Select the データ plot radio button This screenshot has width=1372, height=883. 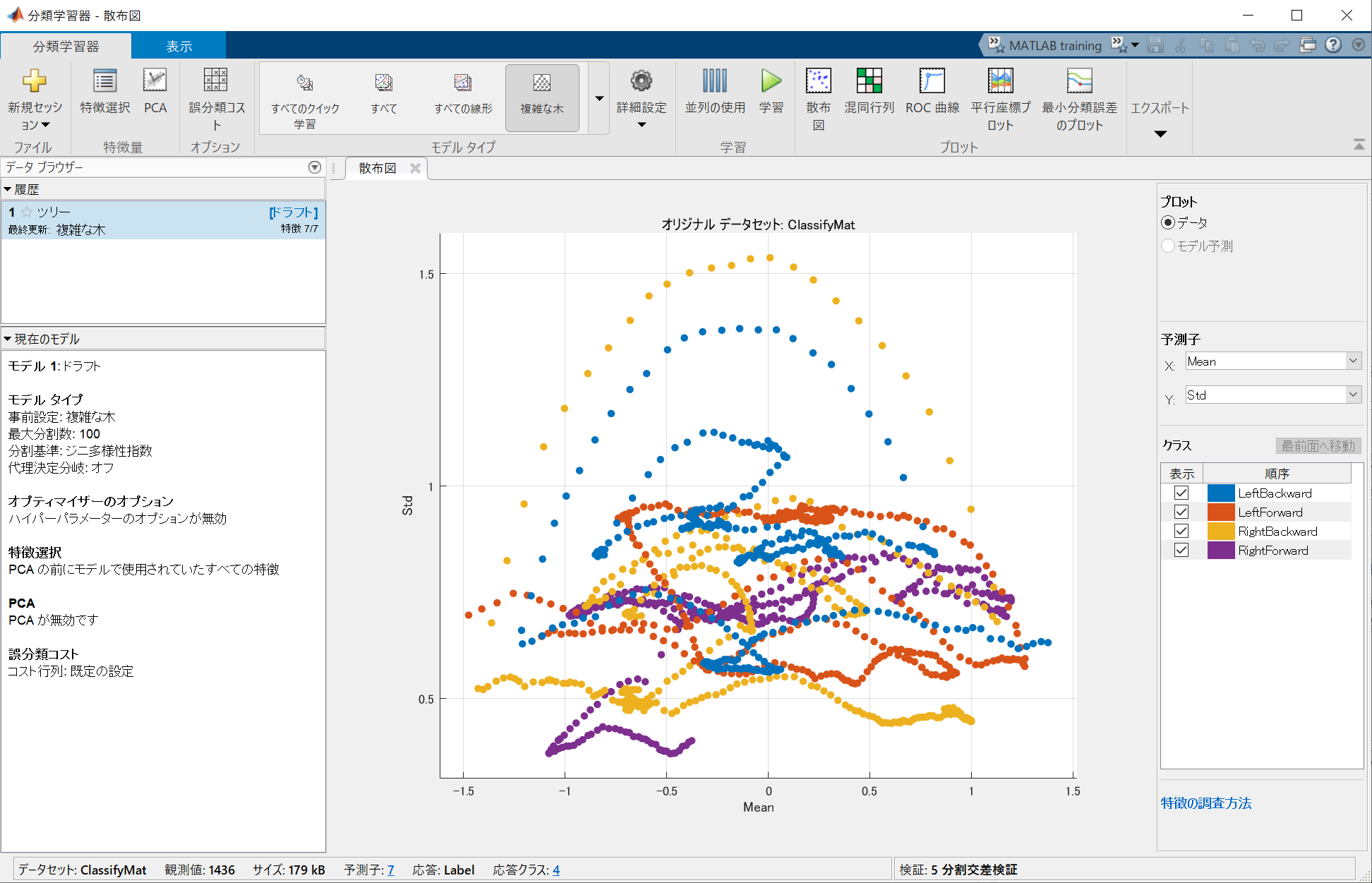pyautogui.click(x=1168, y=222)
